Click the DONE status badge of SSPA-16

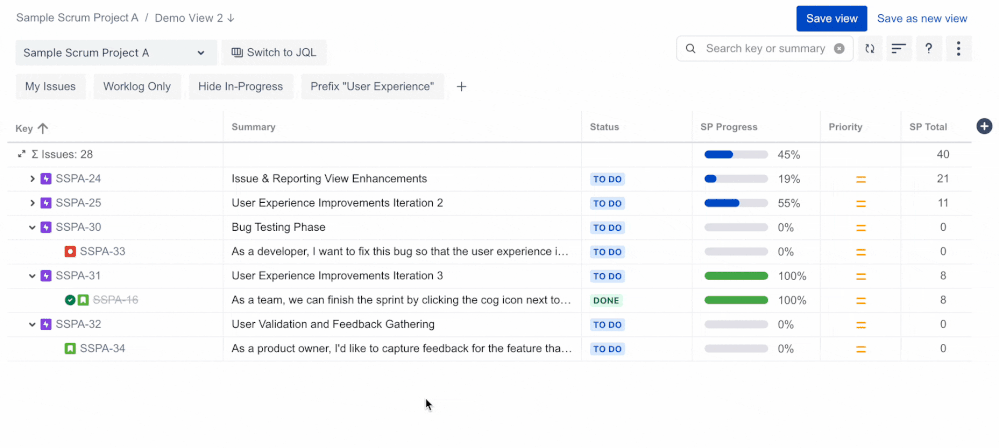click(x=606, y=300)
